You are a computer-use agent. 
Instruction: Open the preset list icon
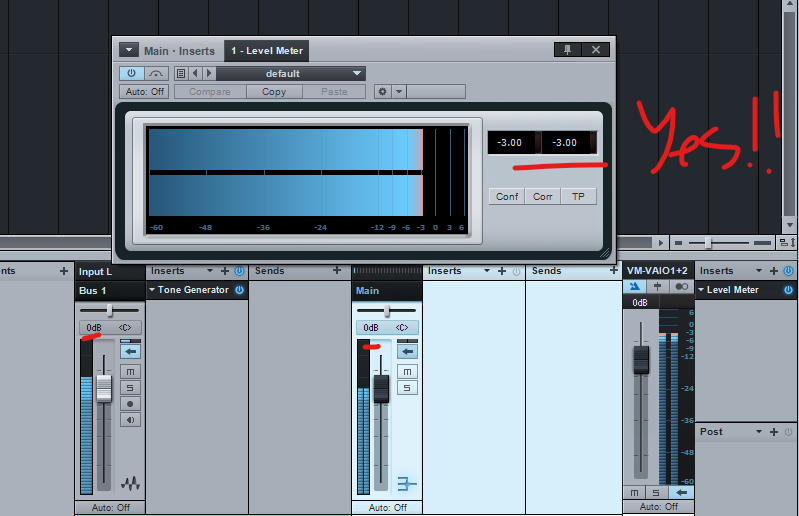(x=181, y=73)
